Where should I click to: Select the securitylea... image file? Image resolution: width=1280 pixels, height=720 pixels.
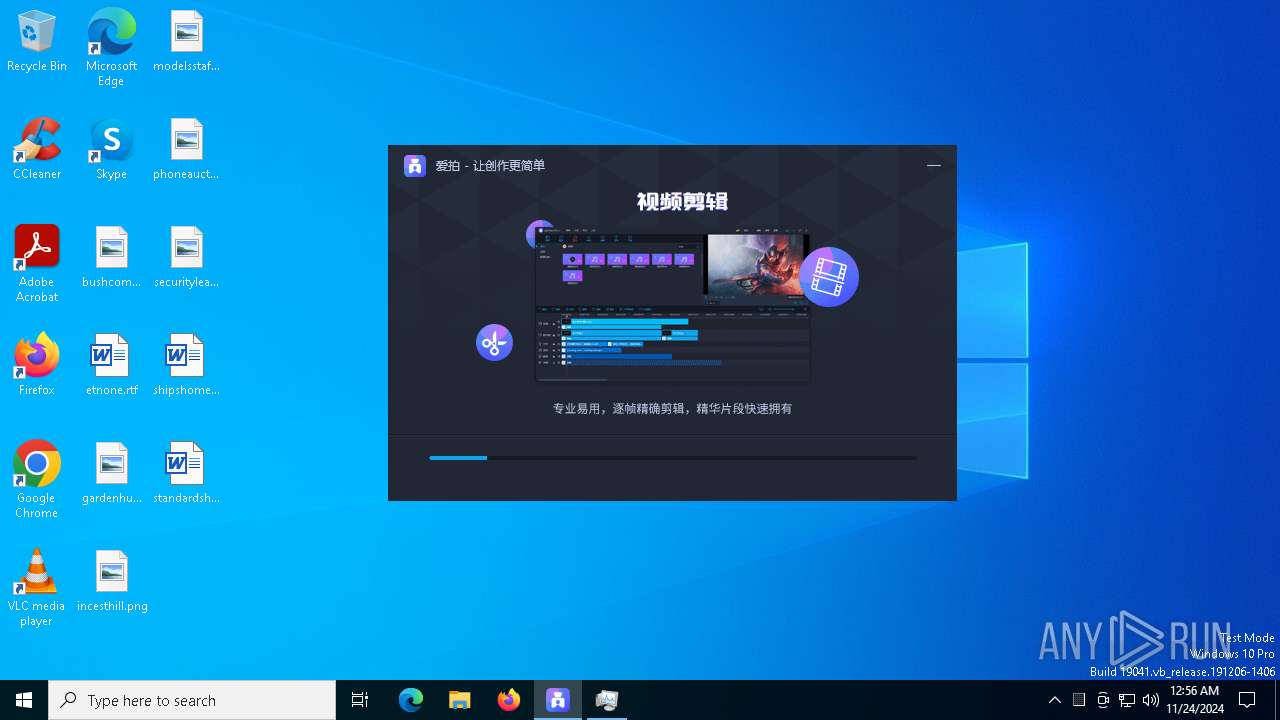click(186, 258)
